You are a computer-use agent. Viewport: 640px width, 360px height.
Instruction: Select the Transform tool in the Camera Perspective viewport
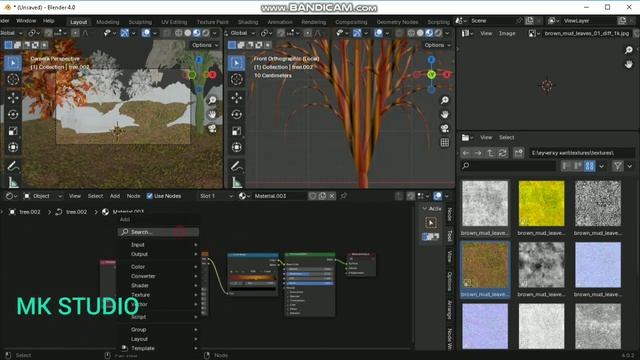coord(13,147)
